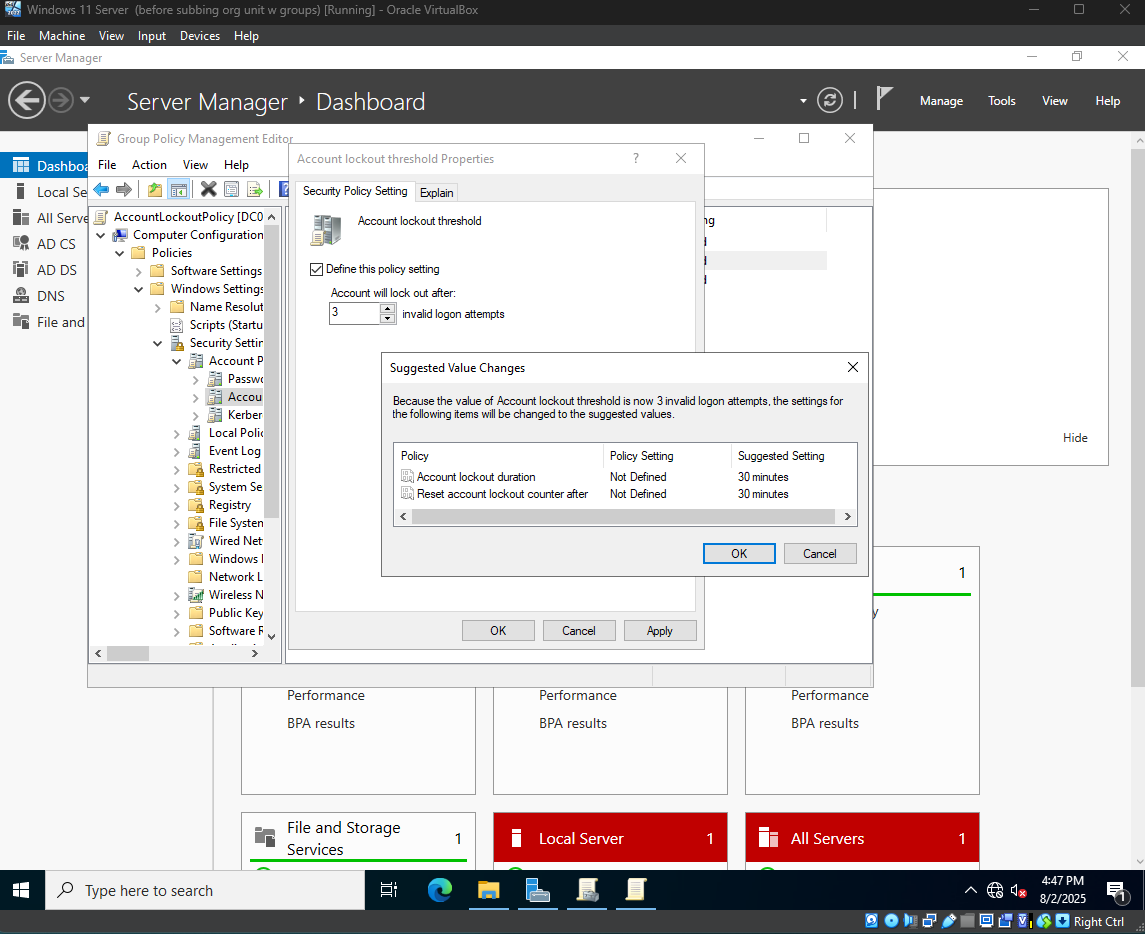Expand Software Settings folder
The height and width of the screenshot is (934, 1145).
tap(139, 272)
